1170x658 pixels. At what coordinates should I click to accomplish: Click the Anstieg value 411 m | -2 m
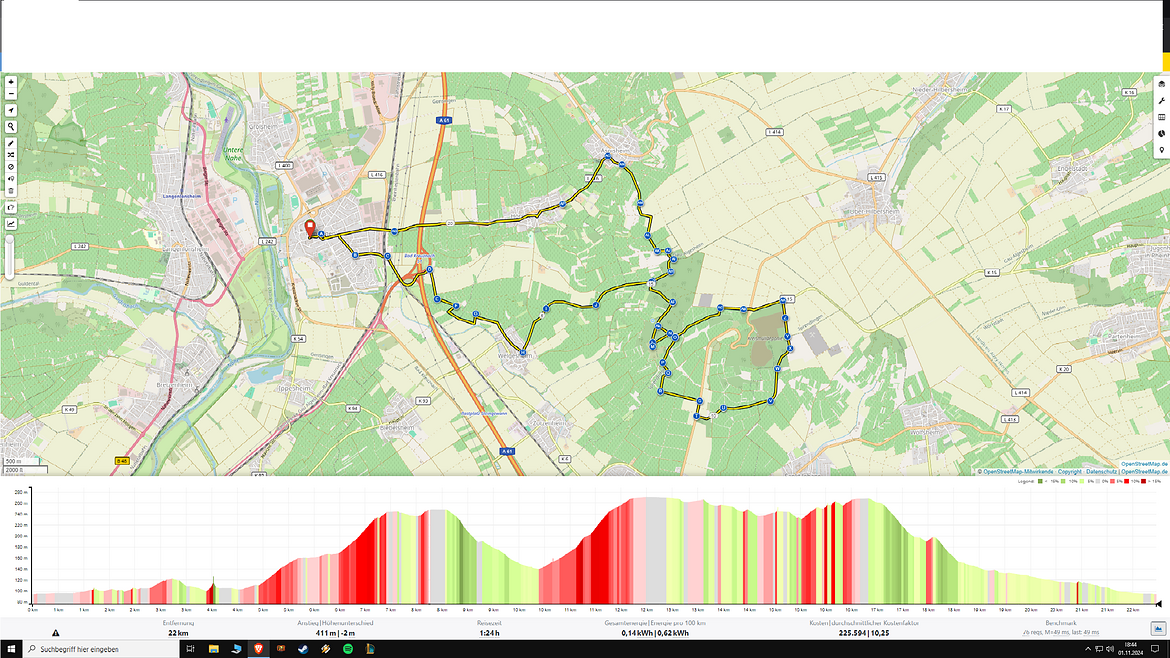tap(335, 633)
